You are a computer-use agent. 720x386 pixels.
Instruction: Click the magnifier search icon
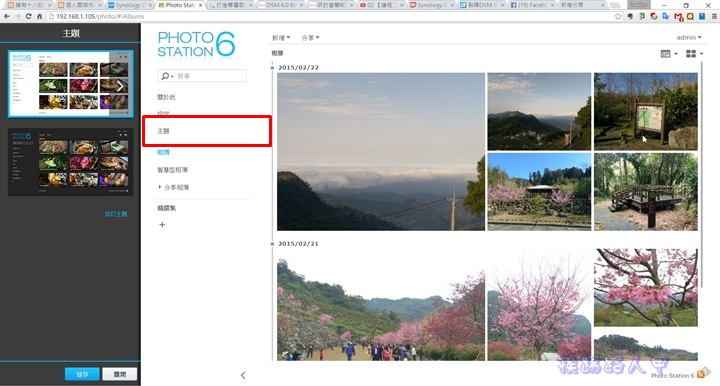click(x=165, y=76)
